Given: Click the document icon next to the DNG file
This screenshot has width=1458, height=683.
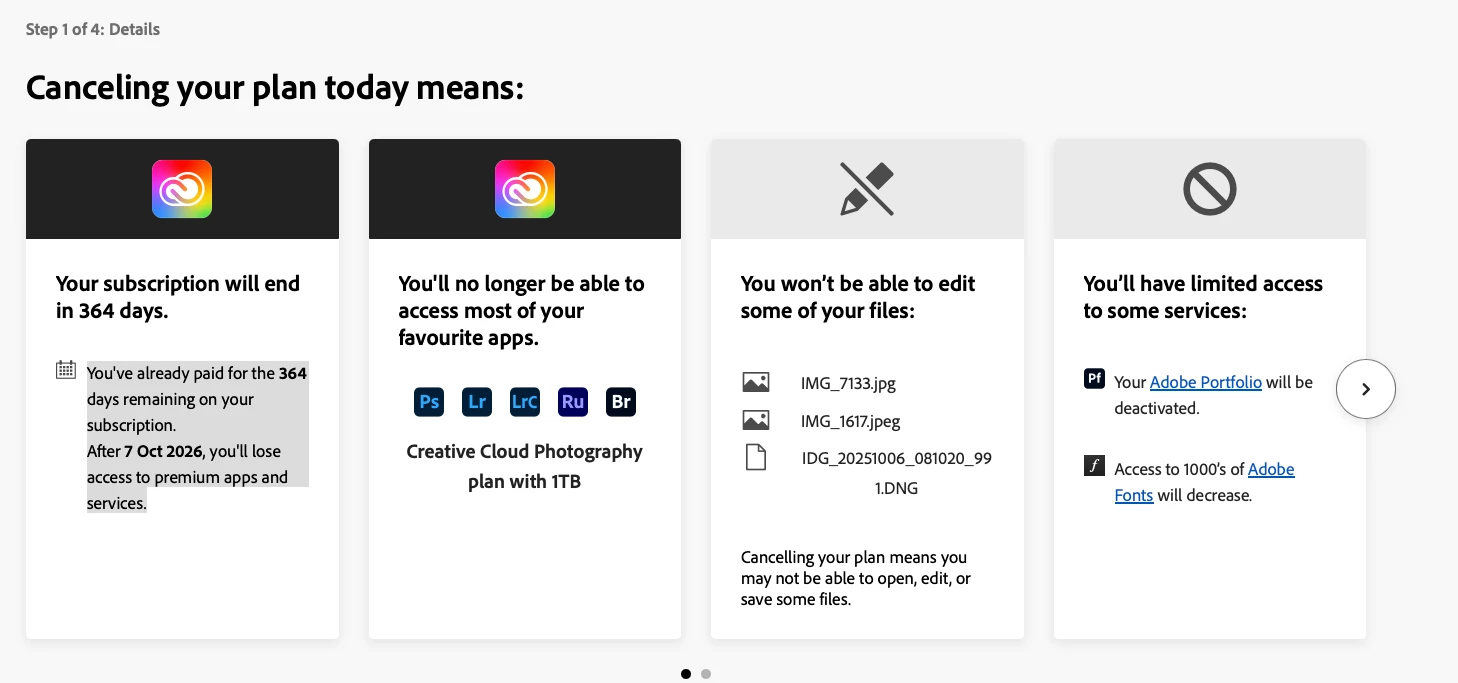Looking at the screenshot, I should [756, 458].
